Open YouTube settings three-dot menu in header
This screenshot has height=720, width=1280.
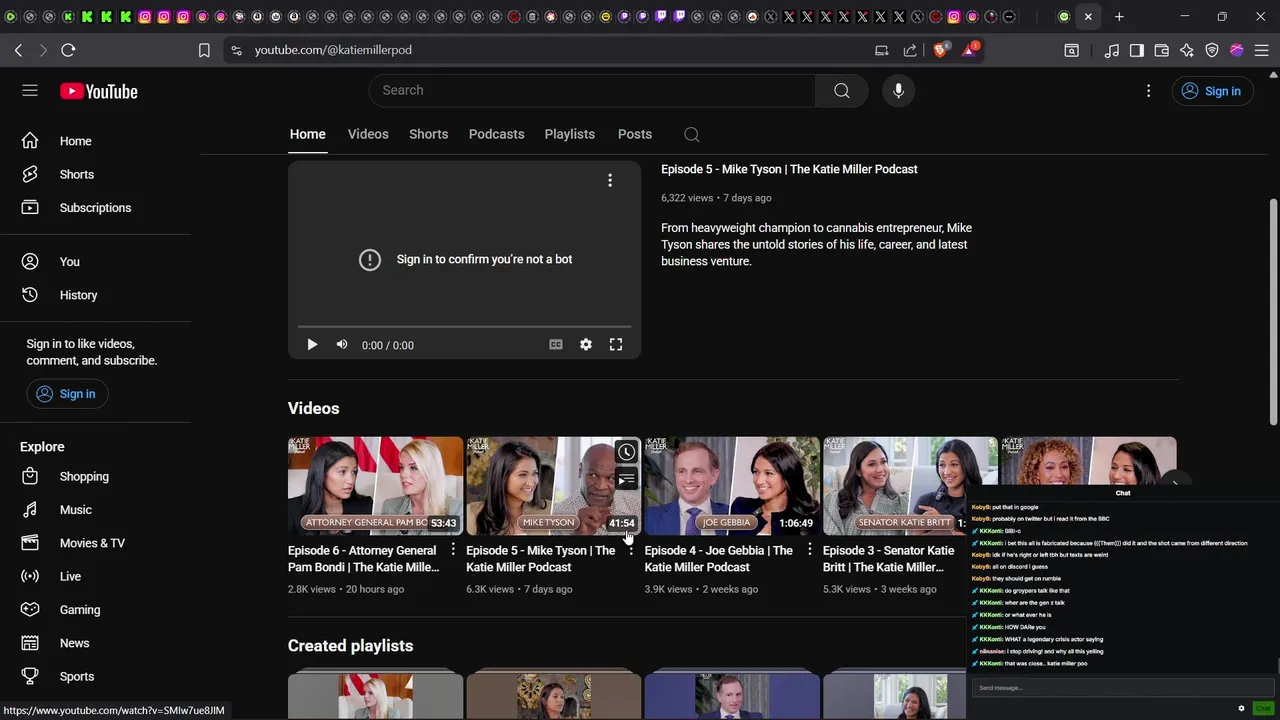coord(1148,91)
